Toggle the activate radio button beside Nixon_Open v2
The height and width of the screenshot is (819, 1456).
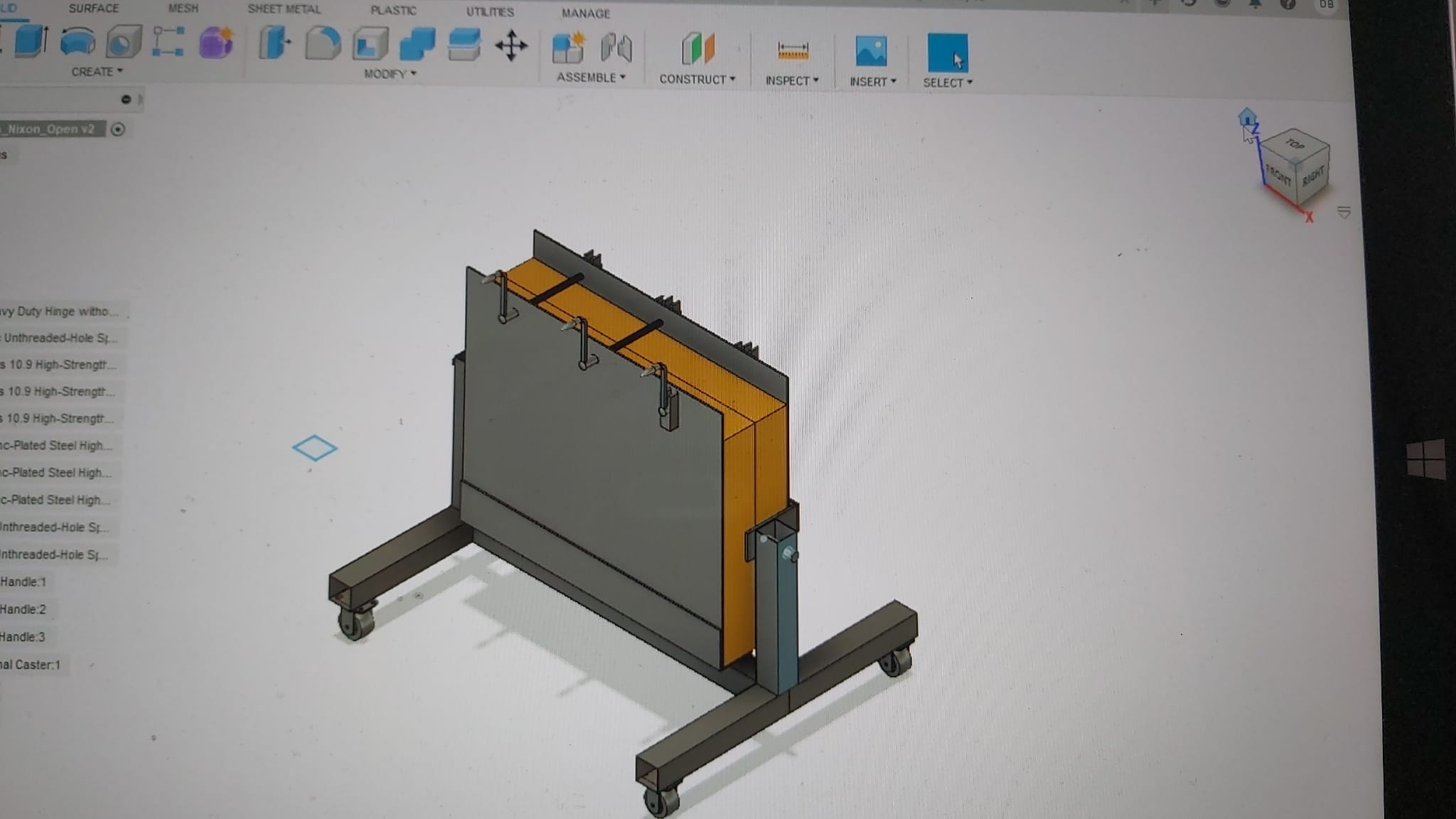118,129
